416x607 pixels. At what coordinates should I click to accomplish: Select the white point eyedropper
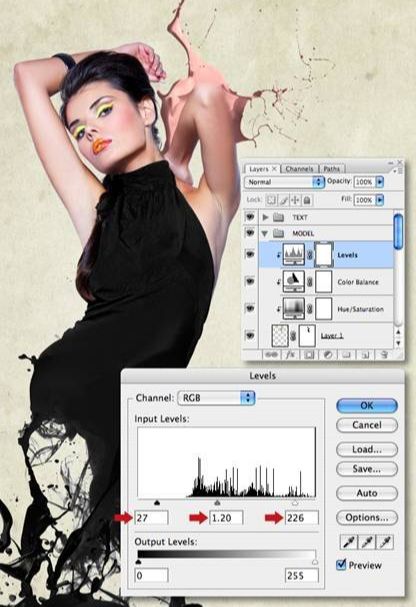[385, 542]
